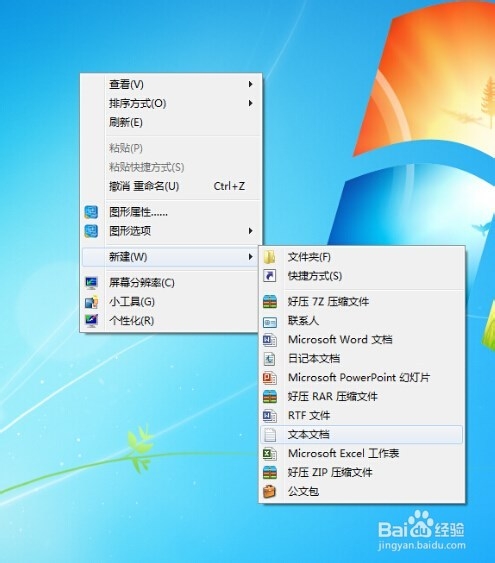This screenshot has width=495, height=563.
Task: Click the 小工具 gadgets icon
Action: coord(91,302)
